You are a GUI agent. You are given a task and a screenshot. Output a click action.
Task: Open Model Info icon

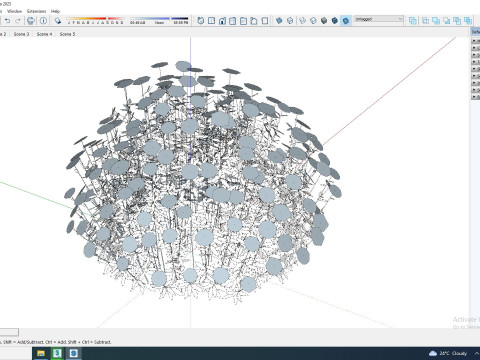[x=43, y=21]
